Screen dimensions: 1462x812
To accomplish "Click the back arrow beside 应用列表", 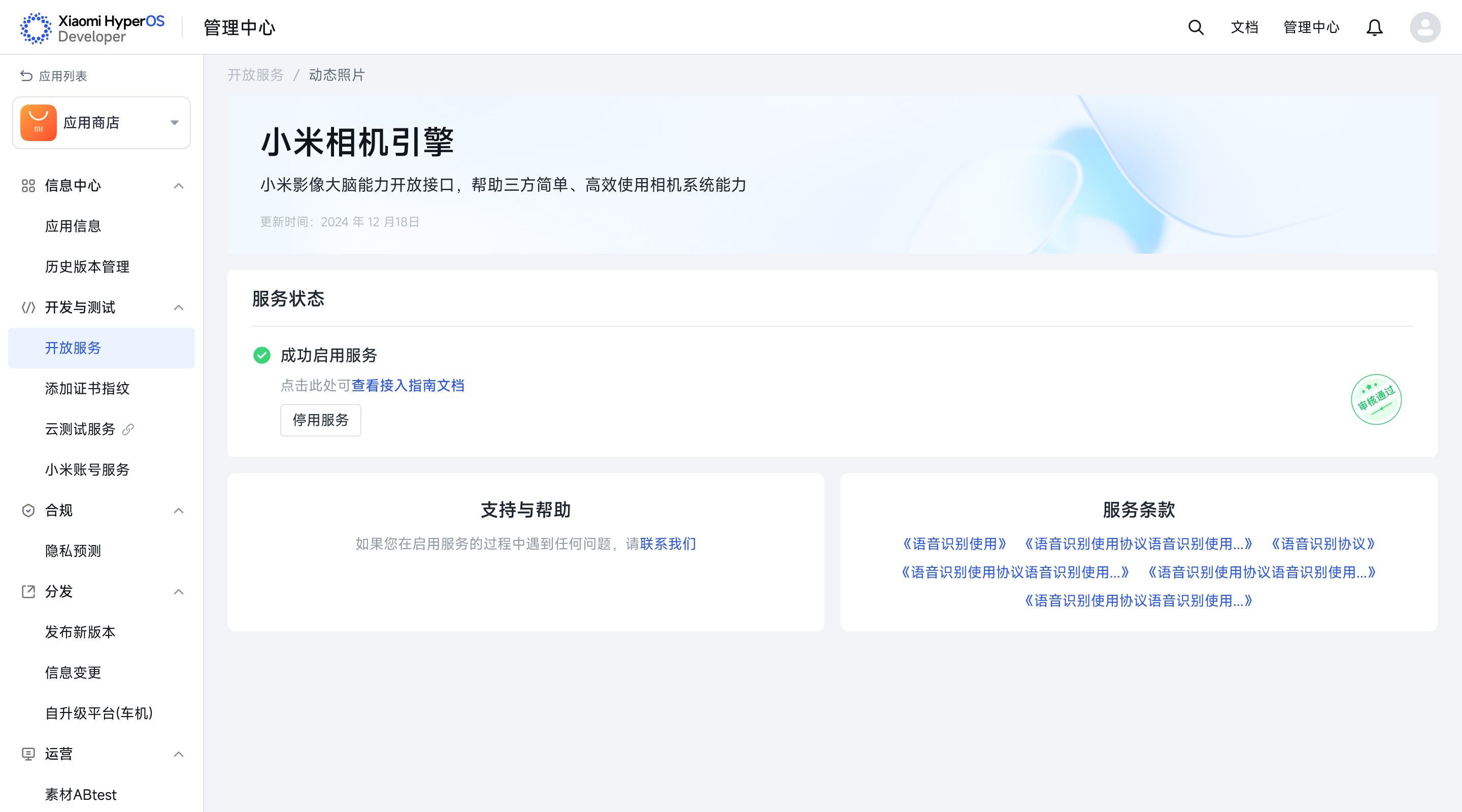I will point(26,76).
